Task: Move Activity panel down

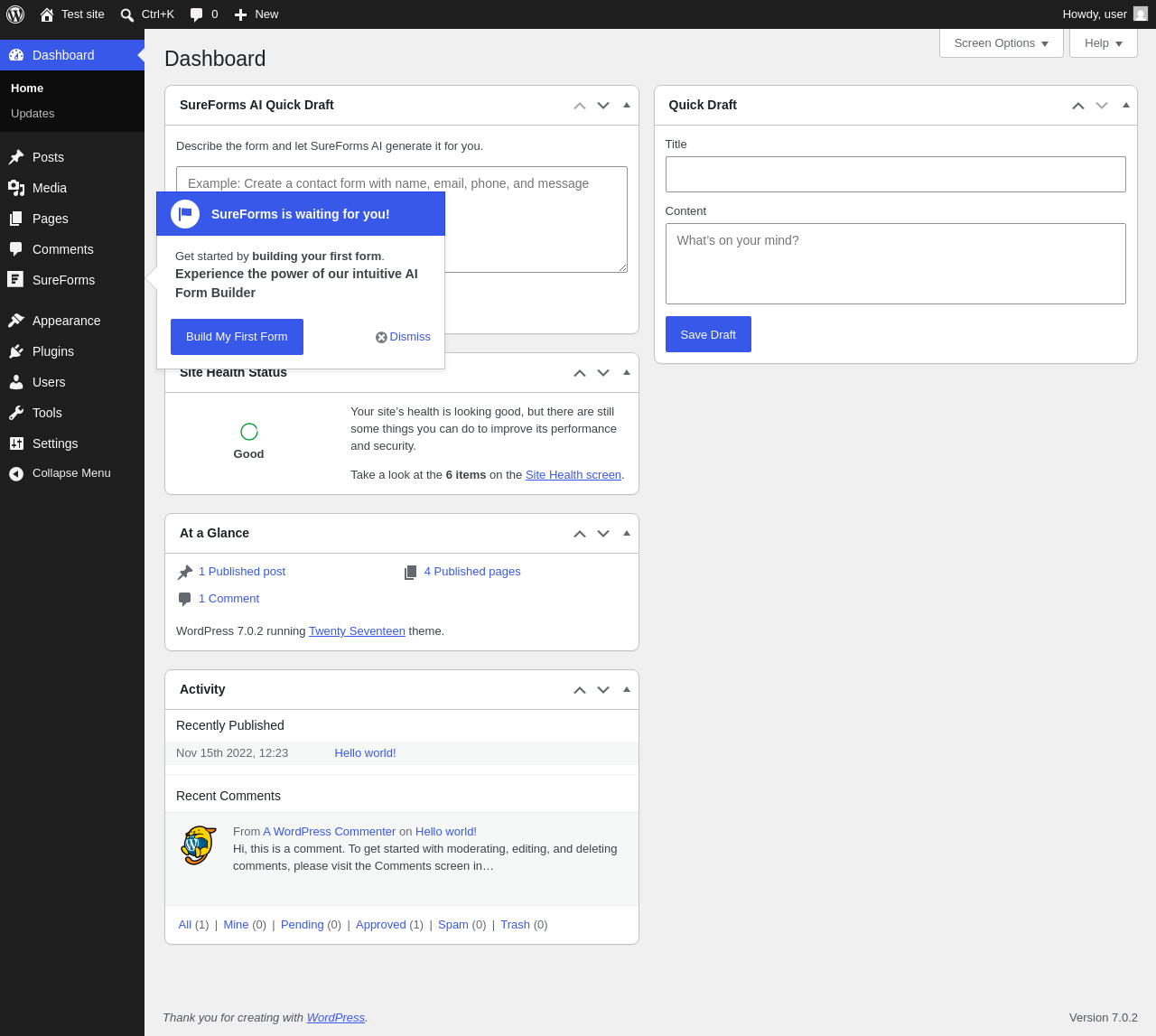Action: [603, 690]
